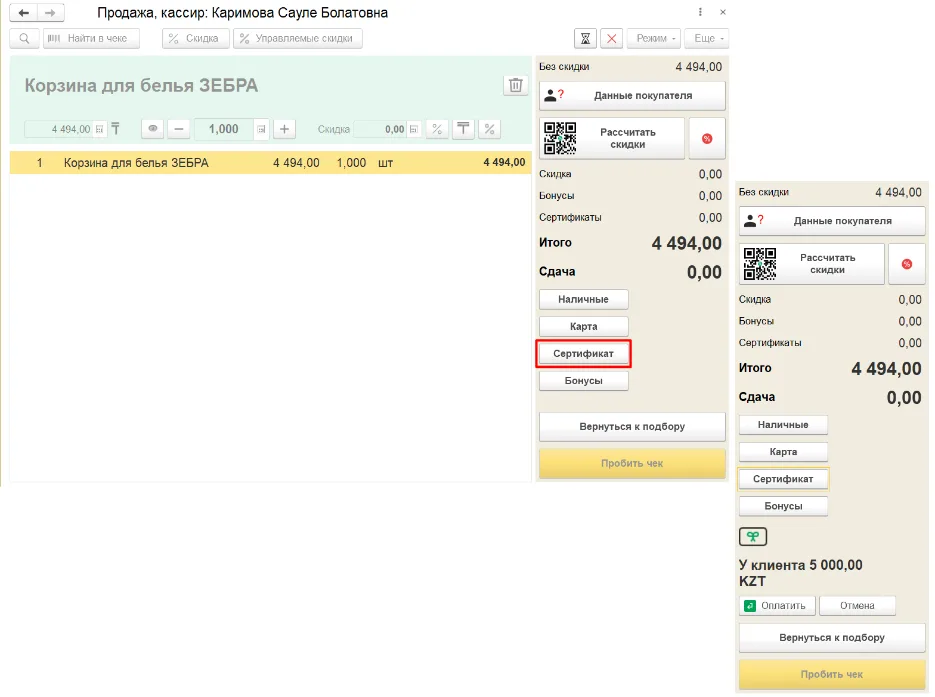Click Карта in the panel containing Оплатить
The height and width of the screenshot is (697, 935).
click(x=783, y=452)
